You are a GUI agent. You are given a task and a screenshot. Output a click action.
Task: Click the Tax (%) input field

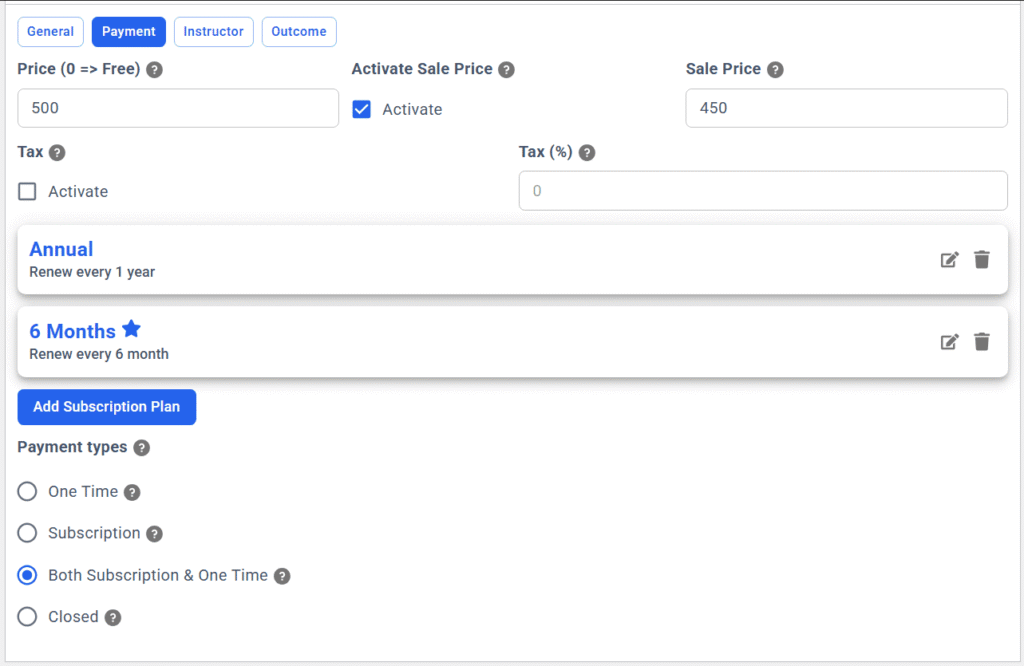pos(763,191)
